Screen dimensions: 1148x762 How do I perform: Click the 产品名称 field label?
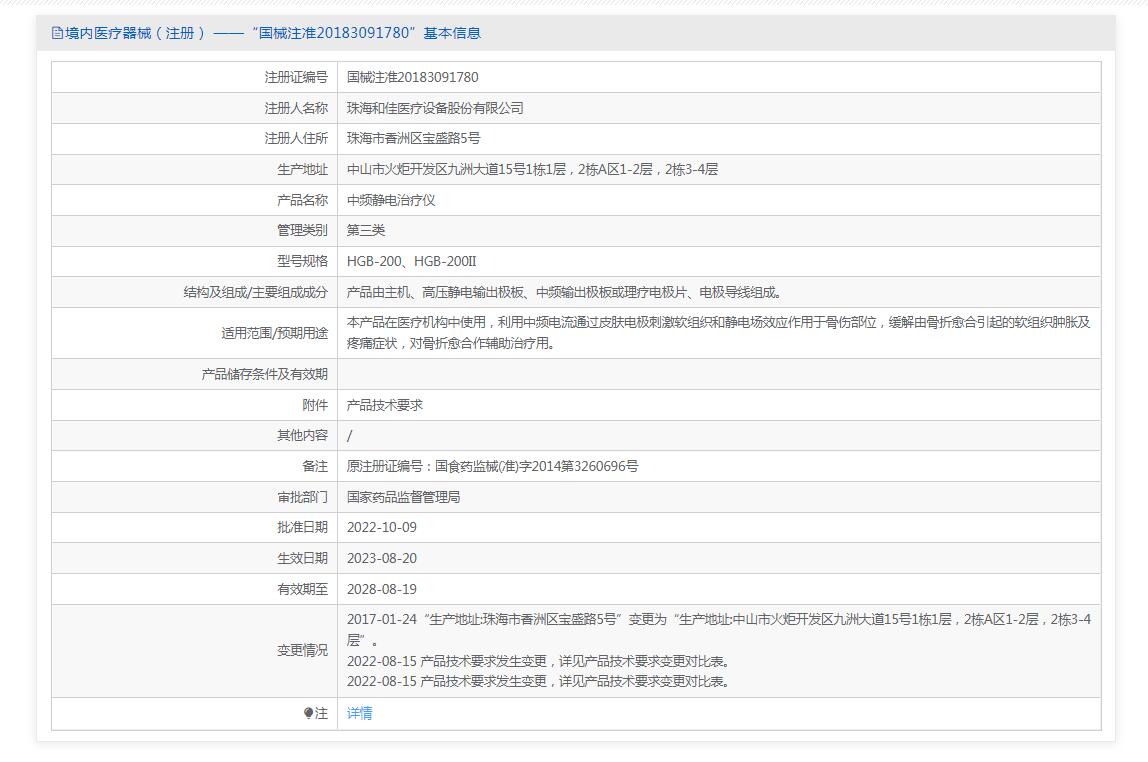pos(302,200)
